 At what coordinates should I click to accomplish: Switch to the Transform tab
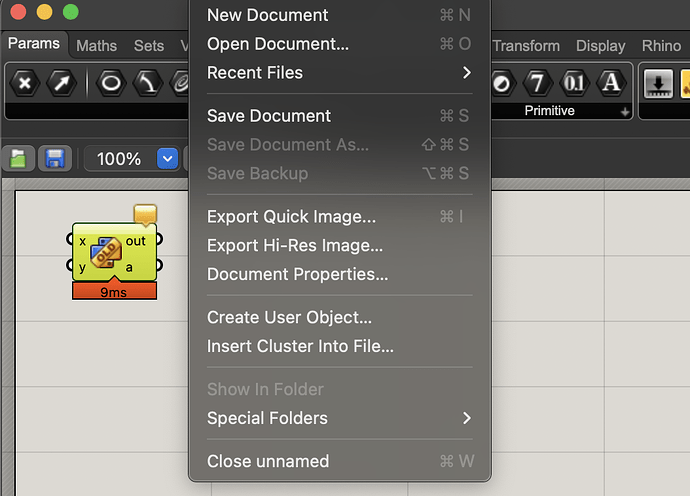526,46
